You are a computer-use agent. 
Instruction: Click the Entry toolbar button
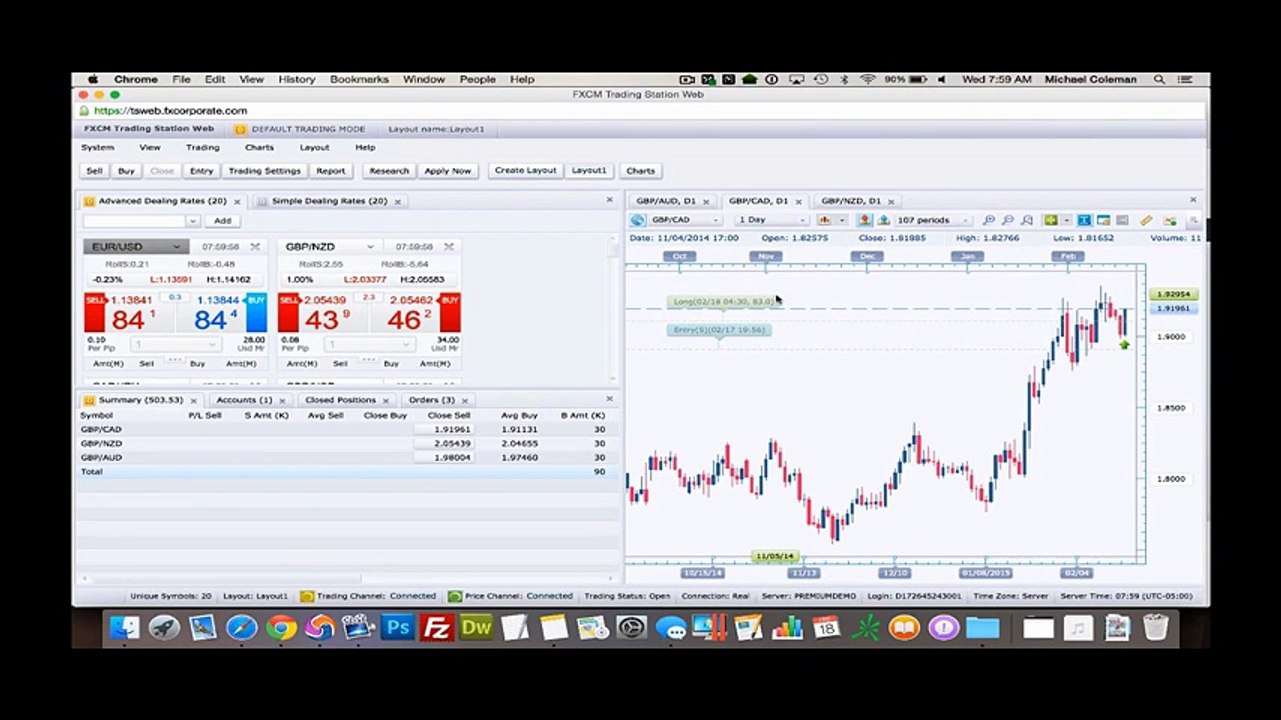point(201,171)
